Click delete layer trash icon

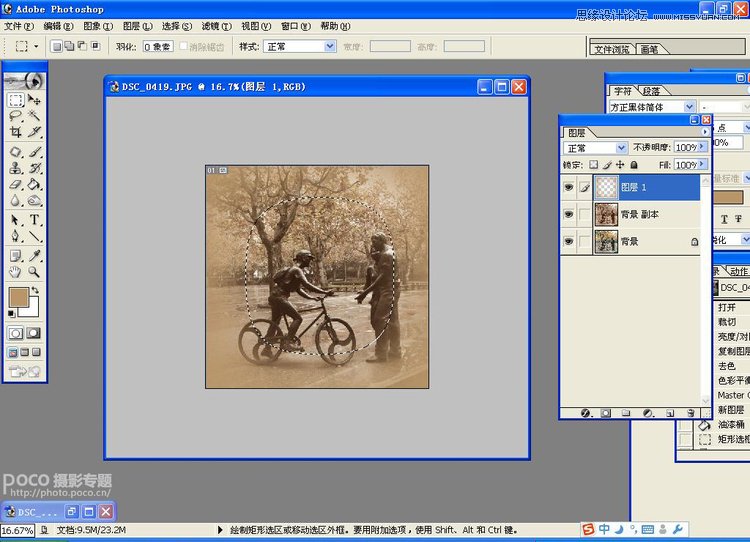pos(690,413)
